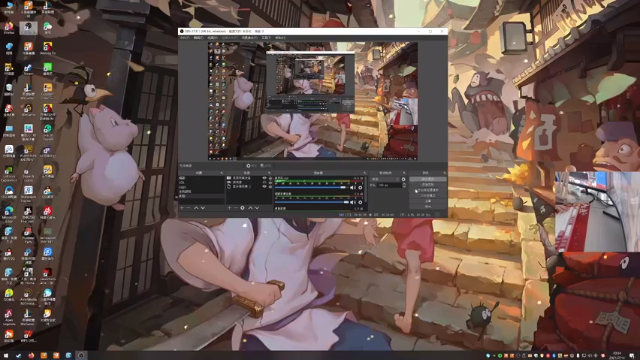Lock the third source in Sources list
Viewport: 640px width, 360px height.
(270, 187)
